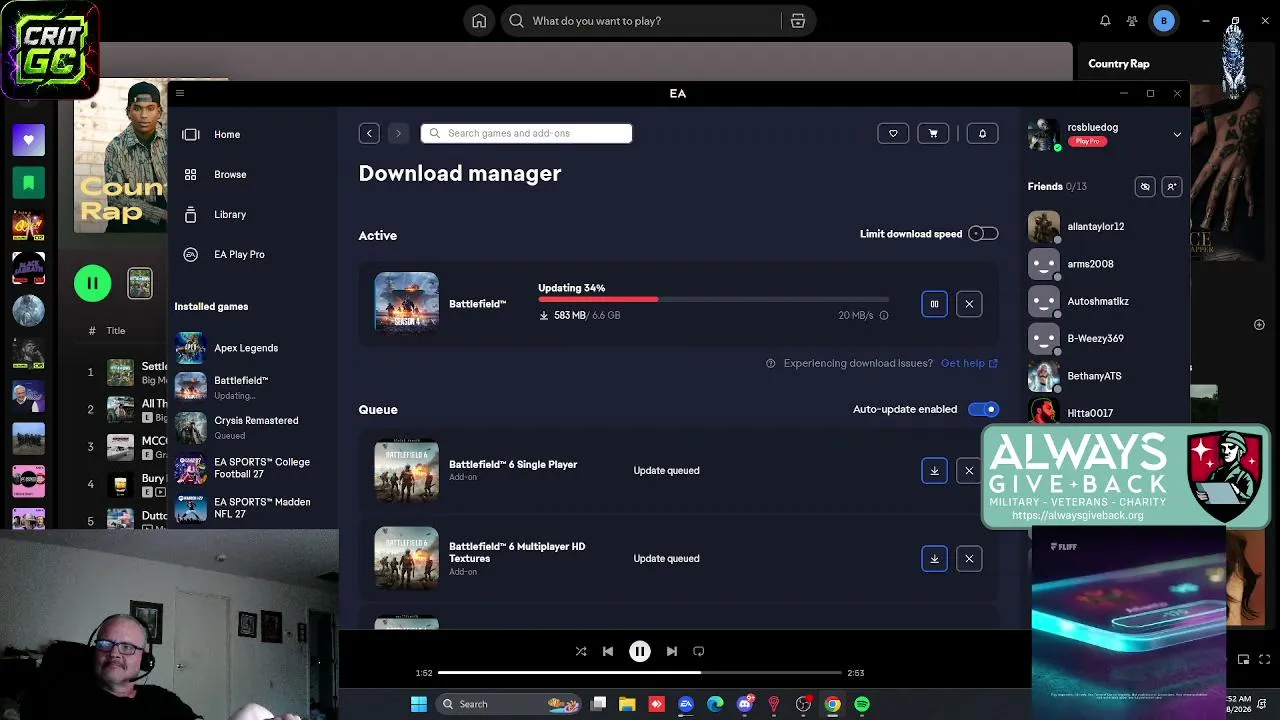
Task: Open the Battlefield 6 Single Player cover art
Action: [x=406, y=469]
